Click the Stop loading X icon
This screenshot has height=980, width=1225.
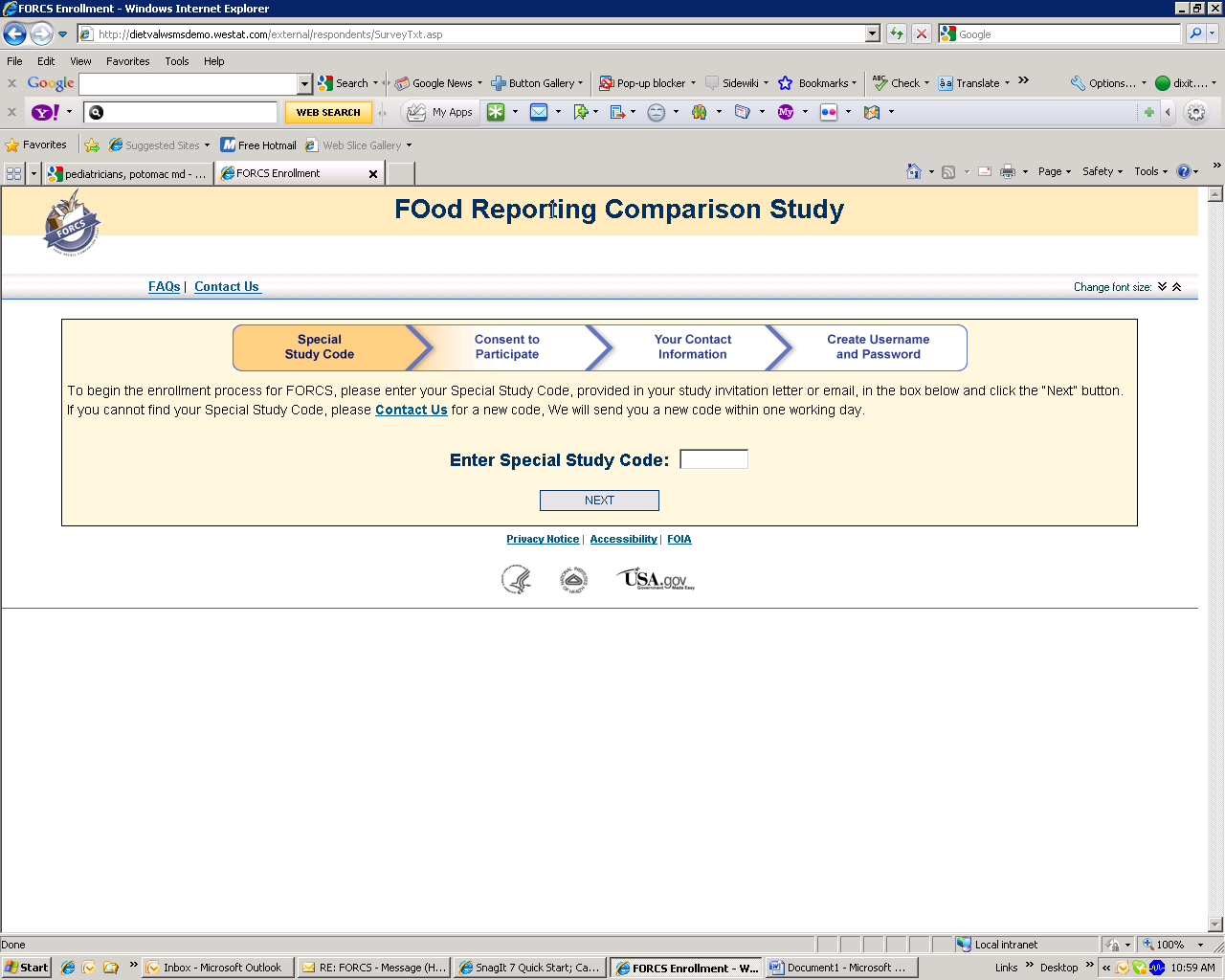tap(921, 33)
